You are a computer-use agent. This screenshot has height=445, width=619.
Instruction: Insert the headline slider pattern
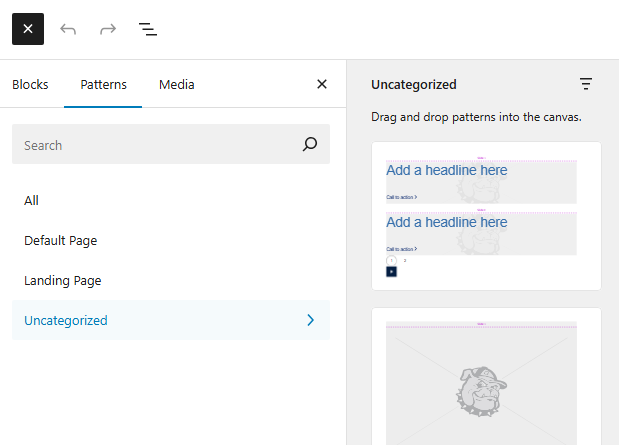486,216
